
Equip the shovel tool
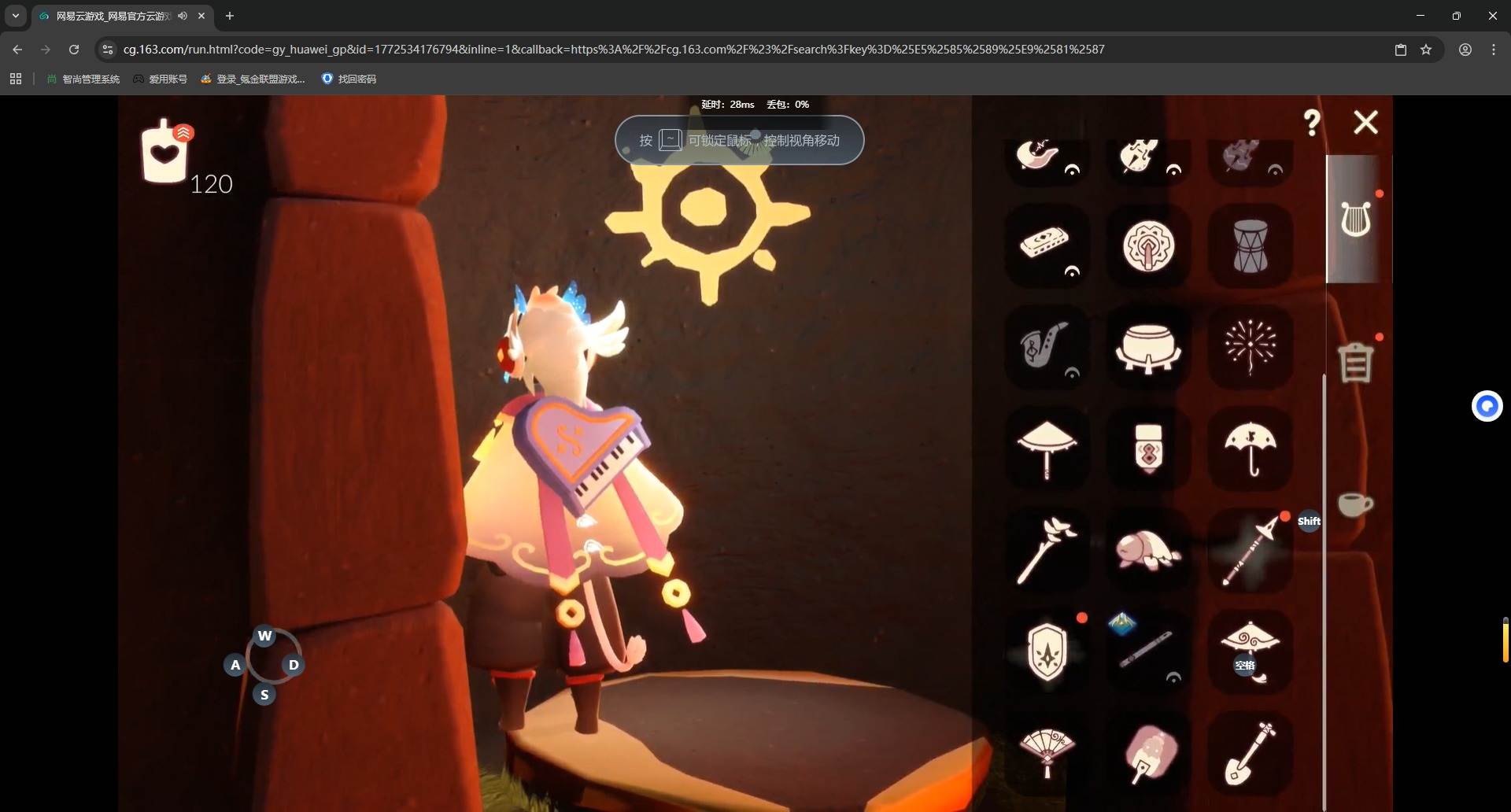(x=1250, y=753)
